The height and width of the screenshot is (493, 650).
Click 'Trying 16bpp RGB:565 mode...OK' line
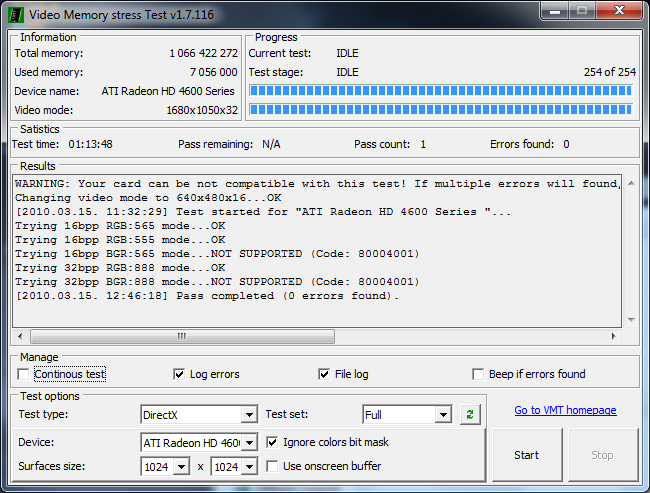[120, 226]
